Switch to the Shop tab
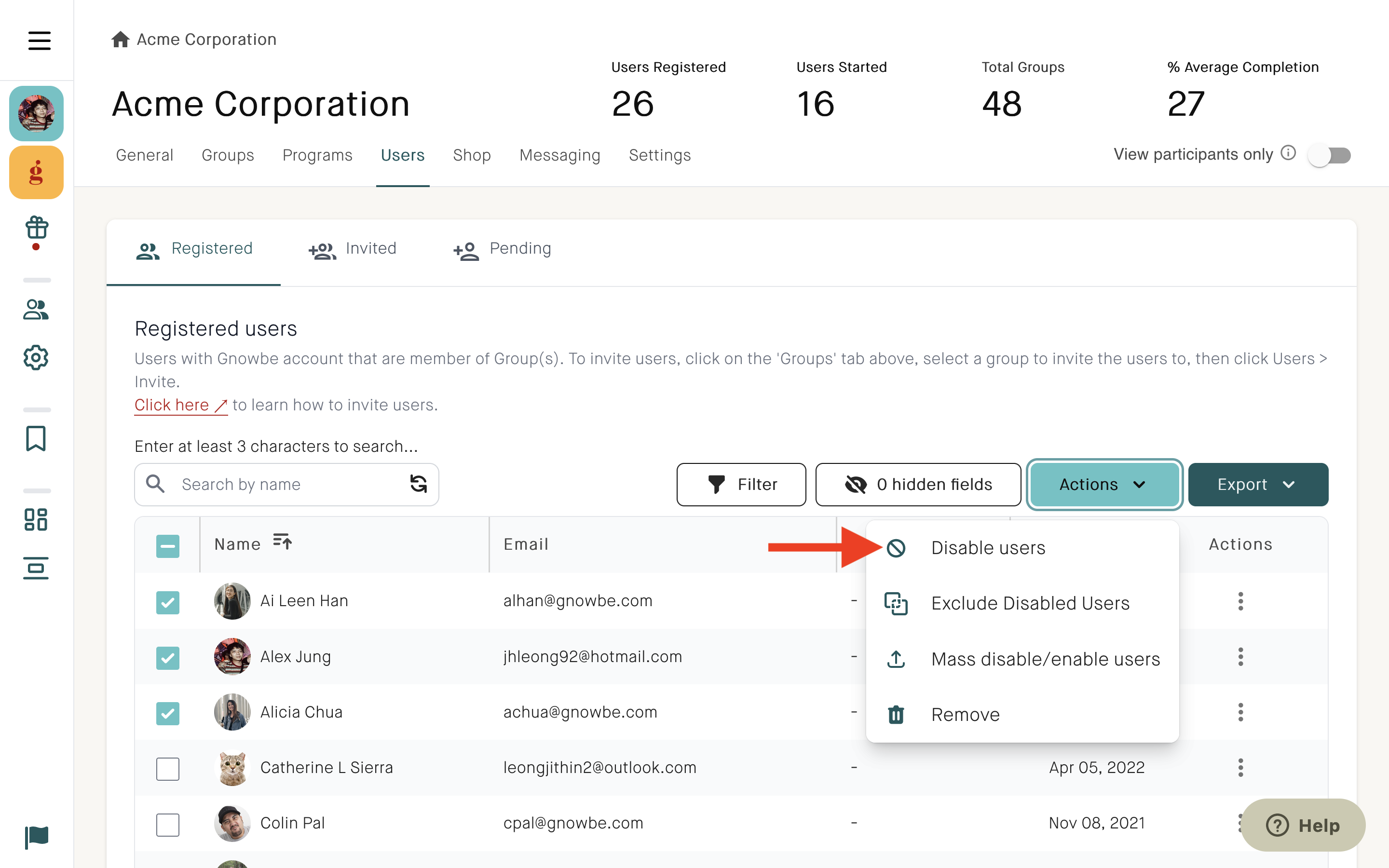The height and width of the screenshot is (868, 1389). pos(471,155)
